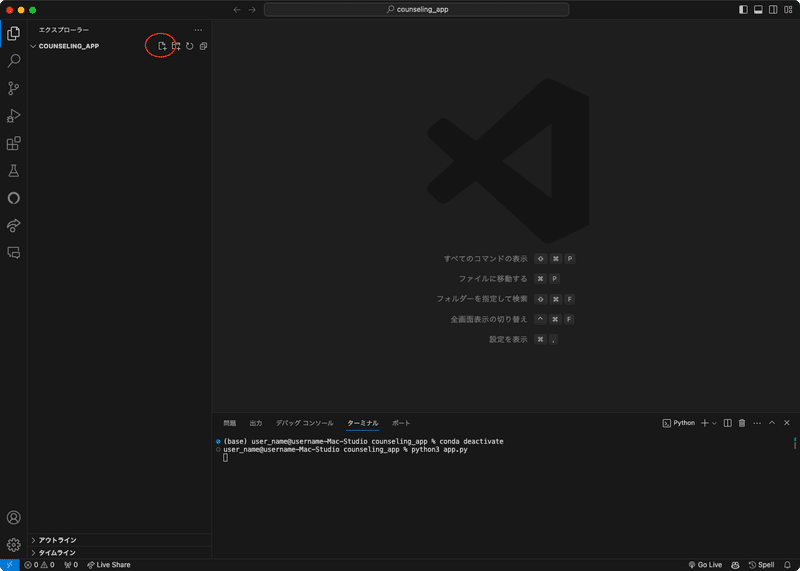
Task: Open the GitHub icon in activity bar
Action: (14, 198)
